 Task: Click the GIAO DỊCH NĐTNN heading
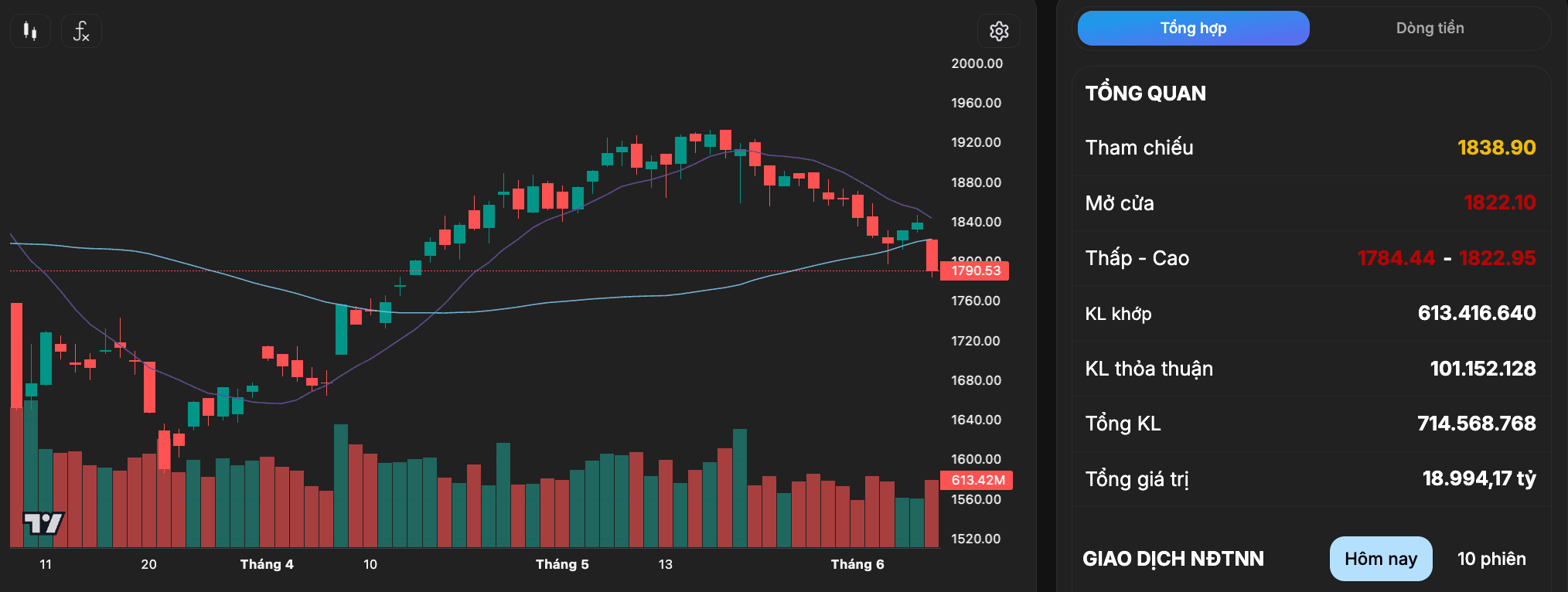click(x=1173, y=559)
